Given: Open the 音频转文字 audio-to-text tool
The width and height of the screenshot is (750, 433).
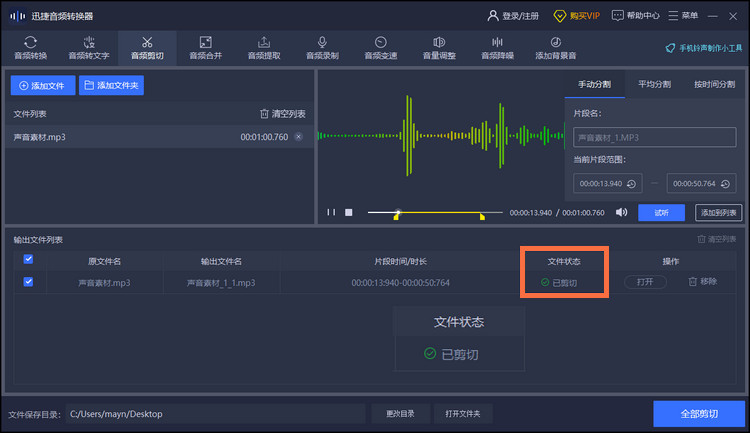Looking at the screenshot, I should point(89,48).
